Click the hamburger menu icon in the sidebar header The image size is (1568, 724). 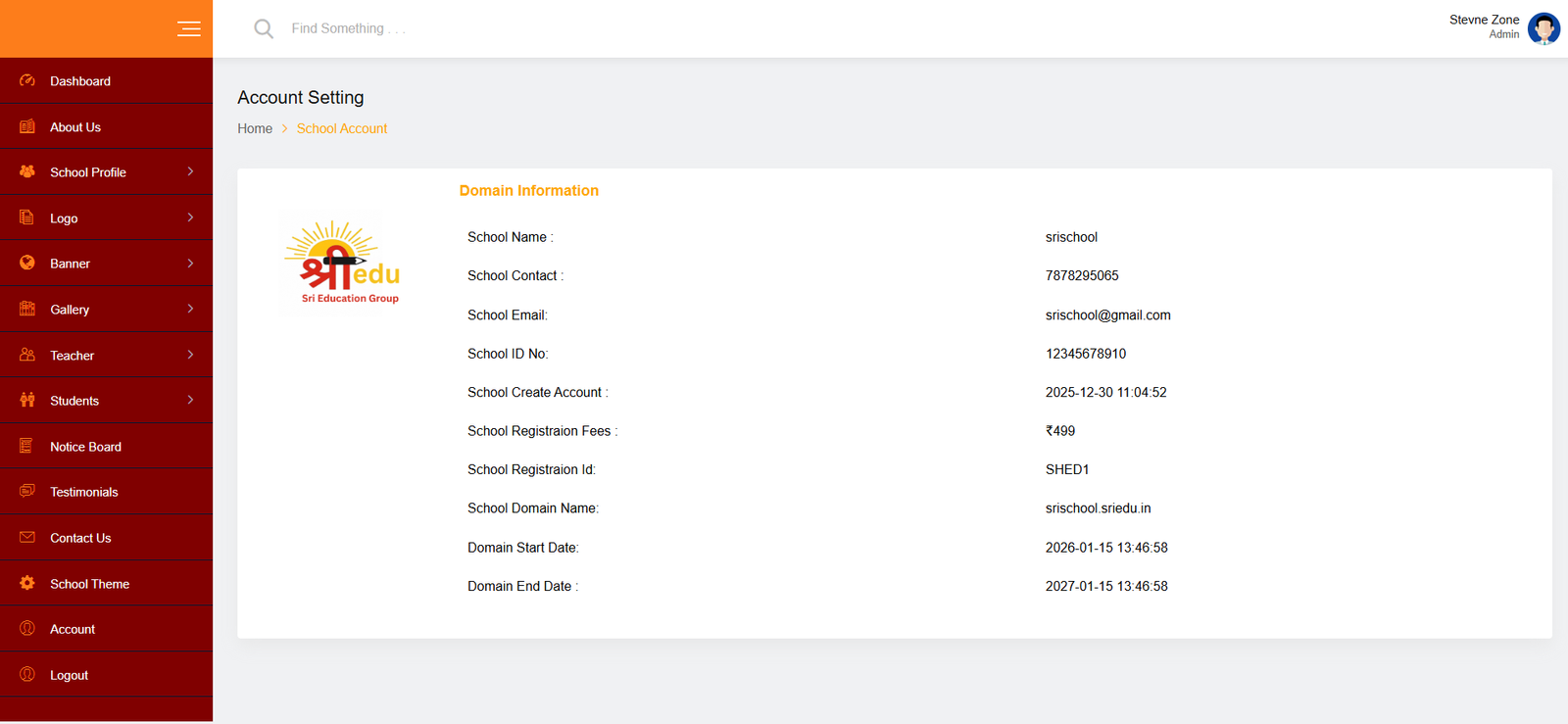coord(189,28)
